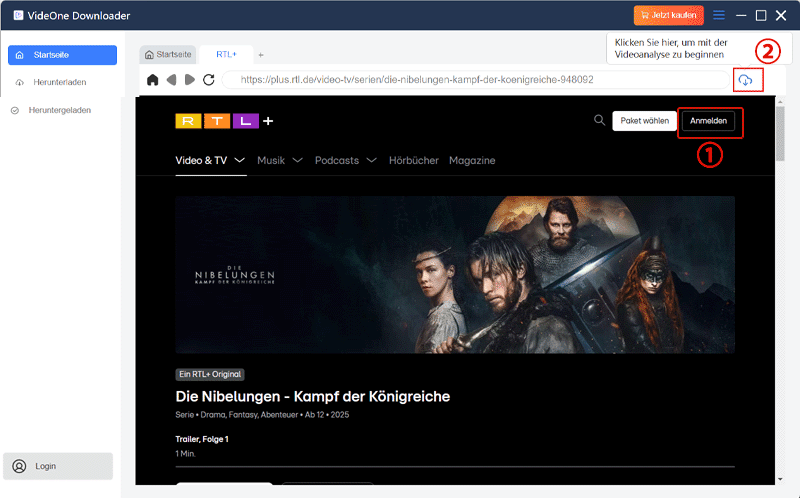Click the URL address field
Screen dimensions: 800x498
[476, 80]
